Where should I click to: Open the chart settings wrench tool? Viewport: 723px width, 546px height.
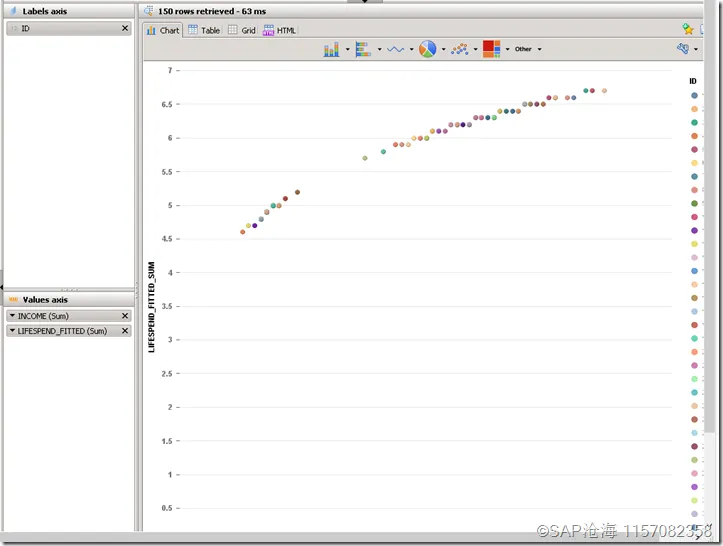coord(683,48)
